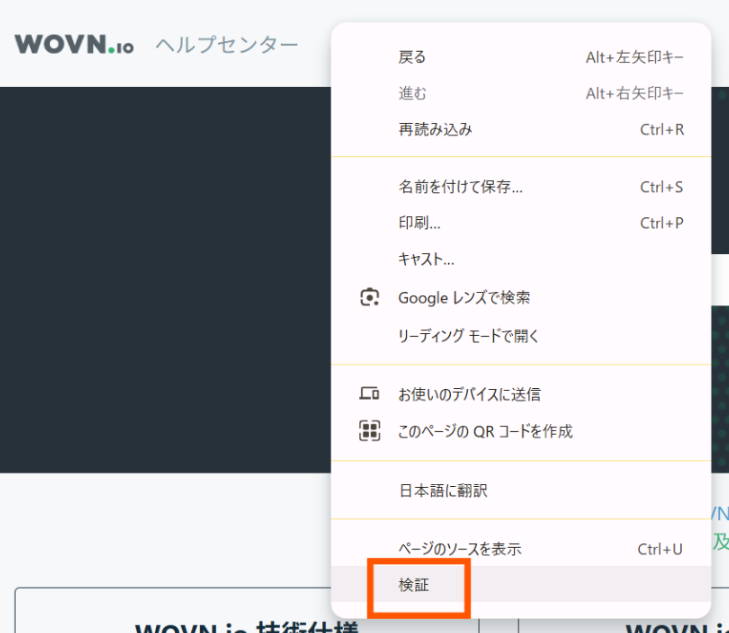Reload the page with 再読み込み
The height and width of the screenshot is (633, 729).
pyautogui.click(x=435, y=129)
